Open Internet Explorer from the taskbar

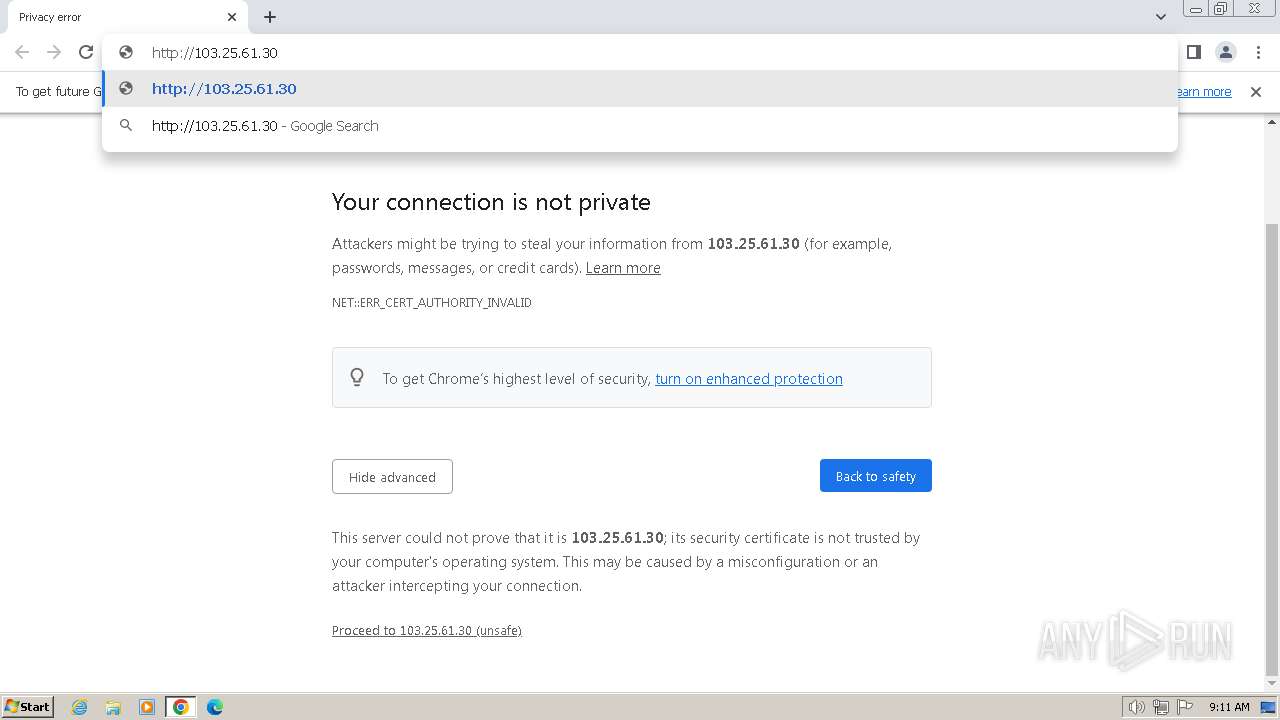(x=80, y=707)
